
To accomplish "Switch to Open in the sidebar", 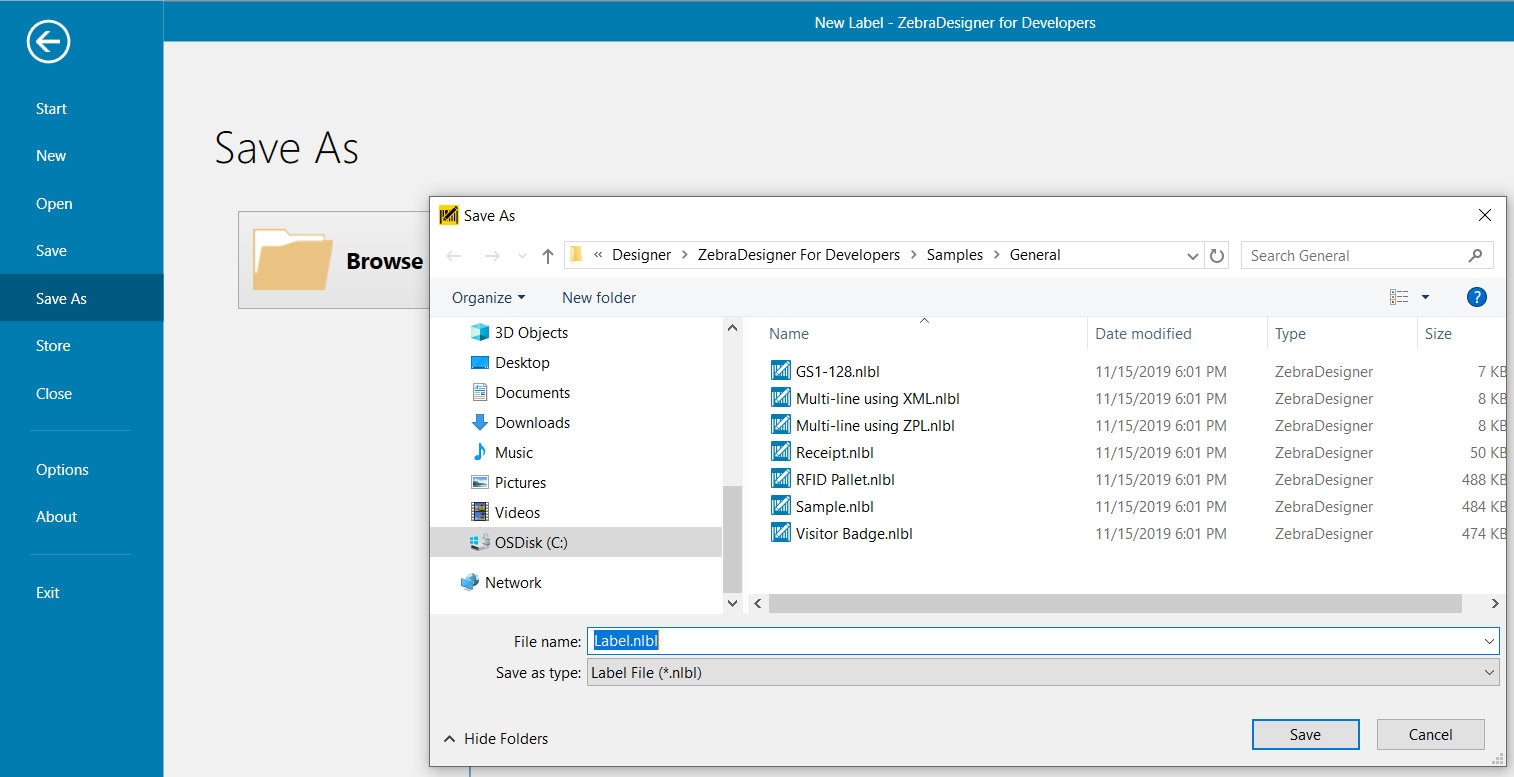I will click(x=54, y=203).
